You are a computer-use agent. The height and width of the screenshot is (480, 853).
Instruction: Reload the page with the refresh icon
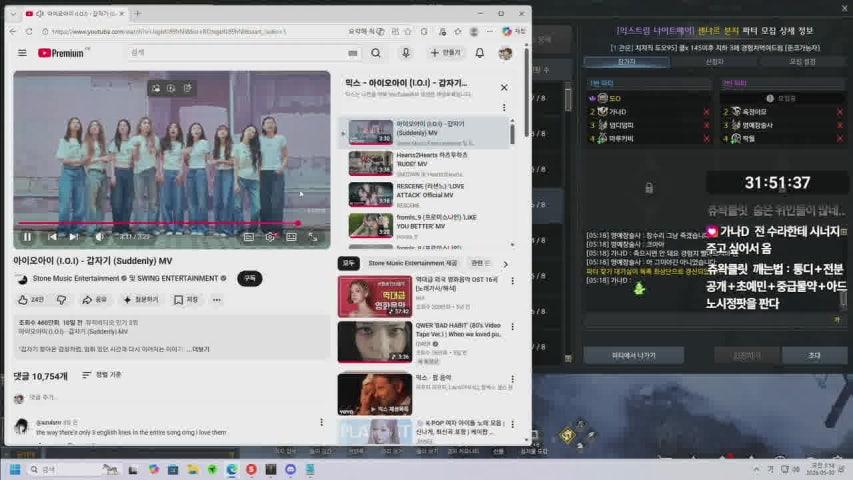coord(29,32)
